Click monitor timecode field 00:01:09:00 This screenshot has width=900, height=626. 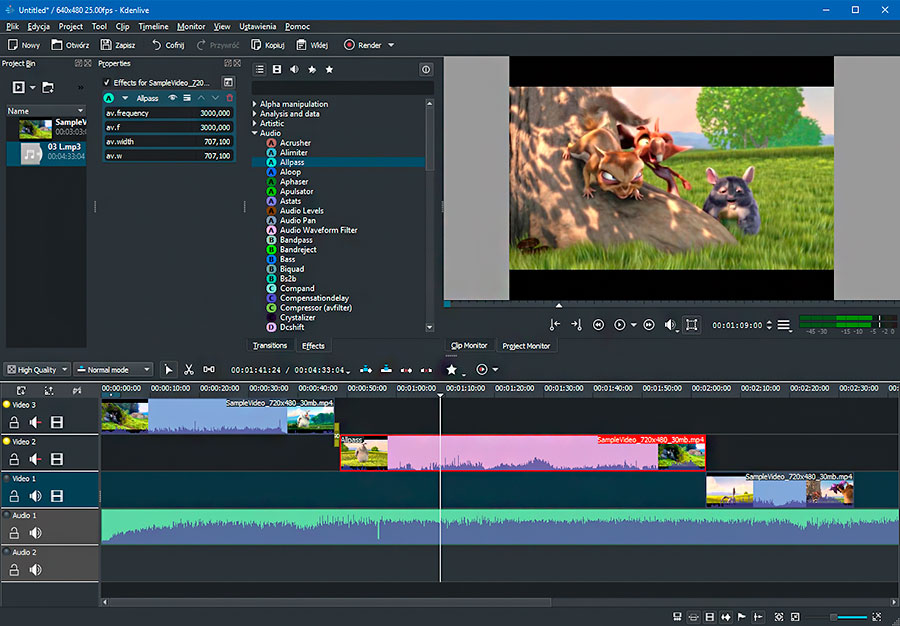tap(737, 325)
